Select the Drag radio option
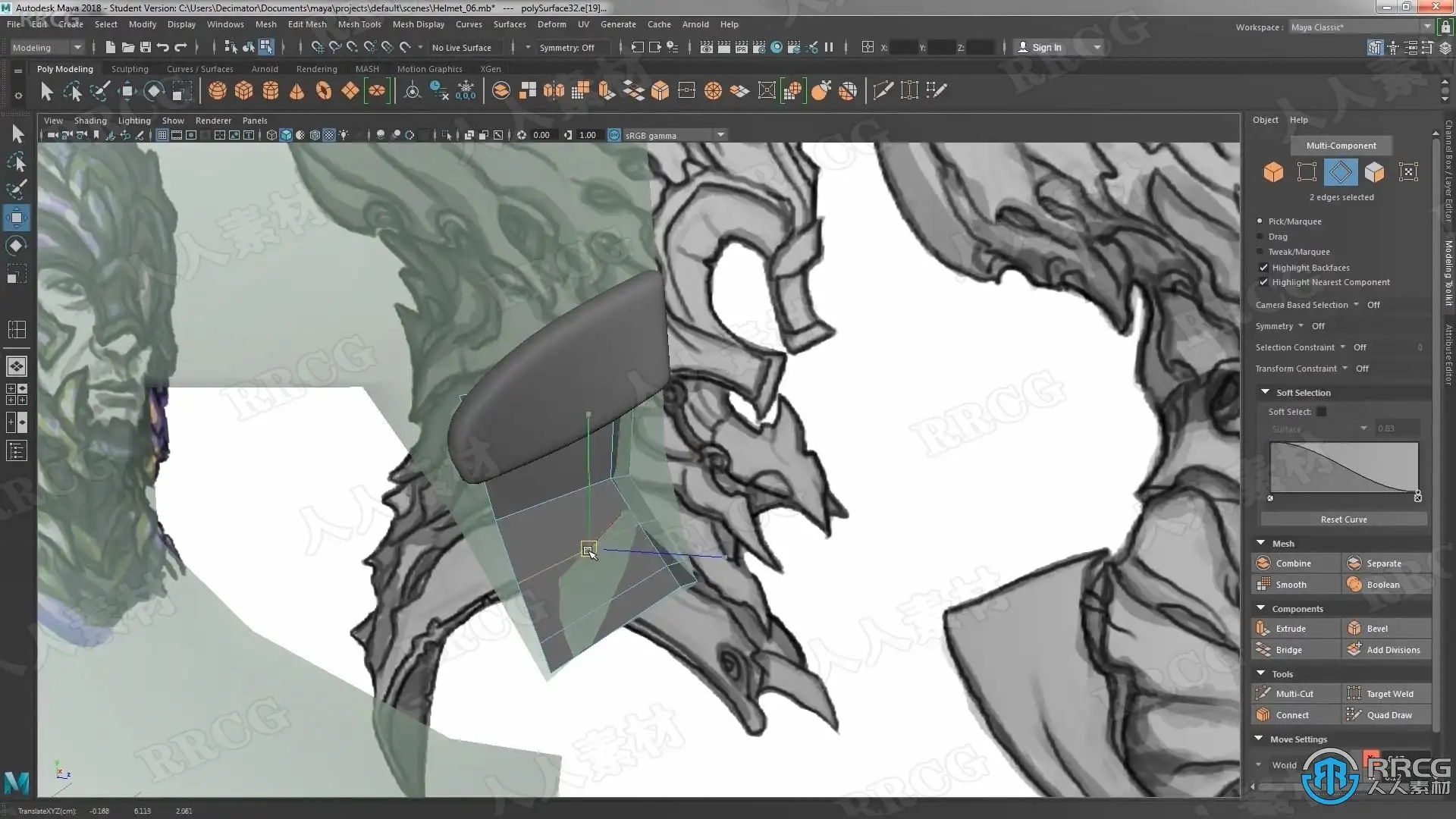 point(1260,237)
